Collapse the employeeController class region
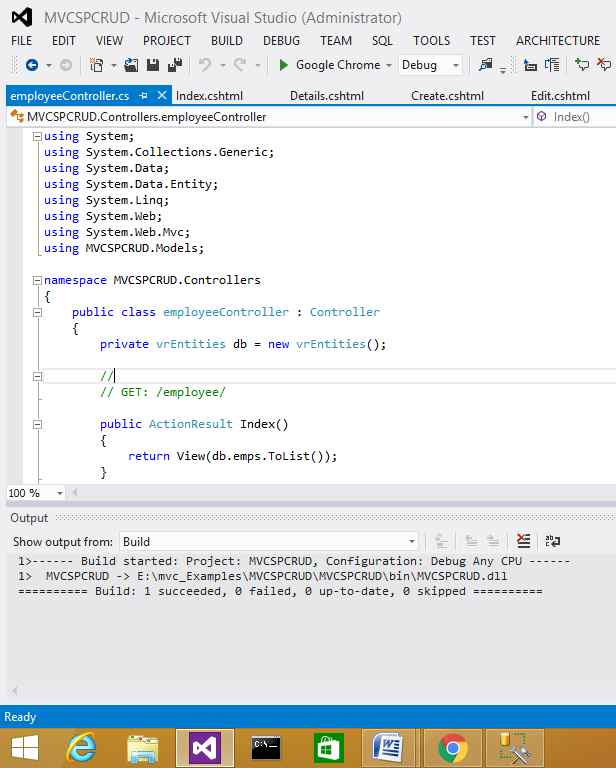 37,312
